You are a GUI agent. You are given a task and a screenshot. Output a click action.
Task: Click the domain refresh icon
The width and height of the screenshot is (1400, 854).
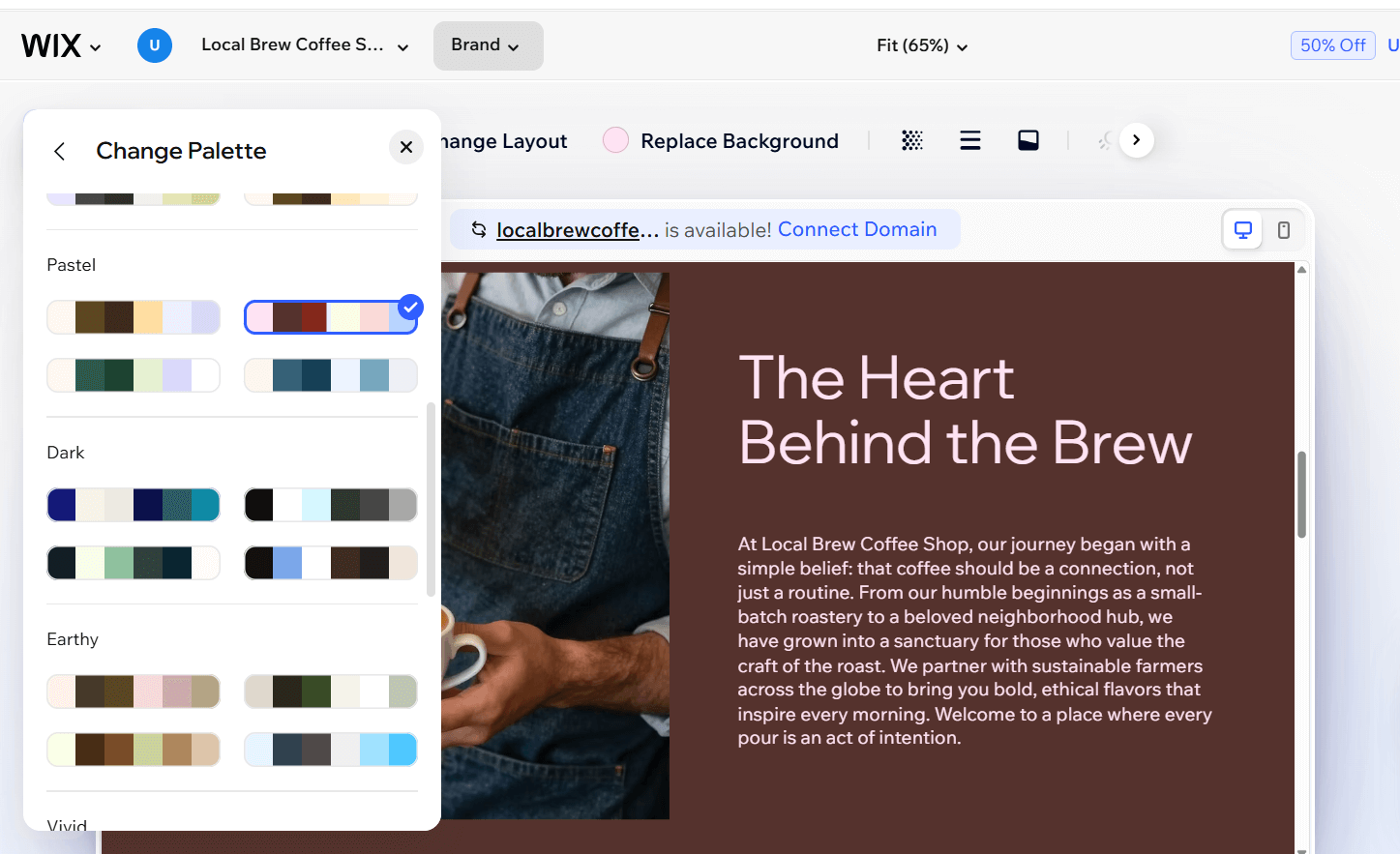478,230
